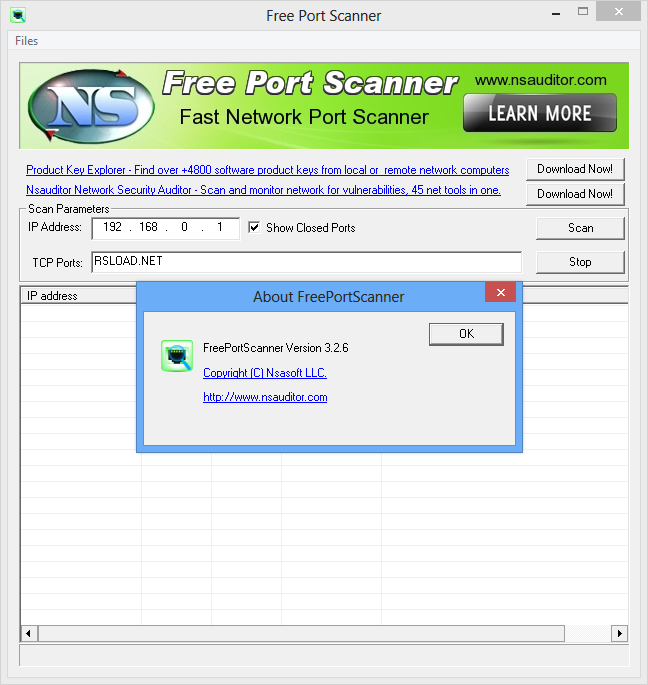Click the IP address column header

tap(79, 296)
